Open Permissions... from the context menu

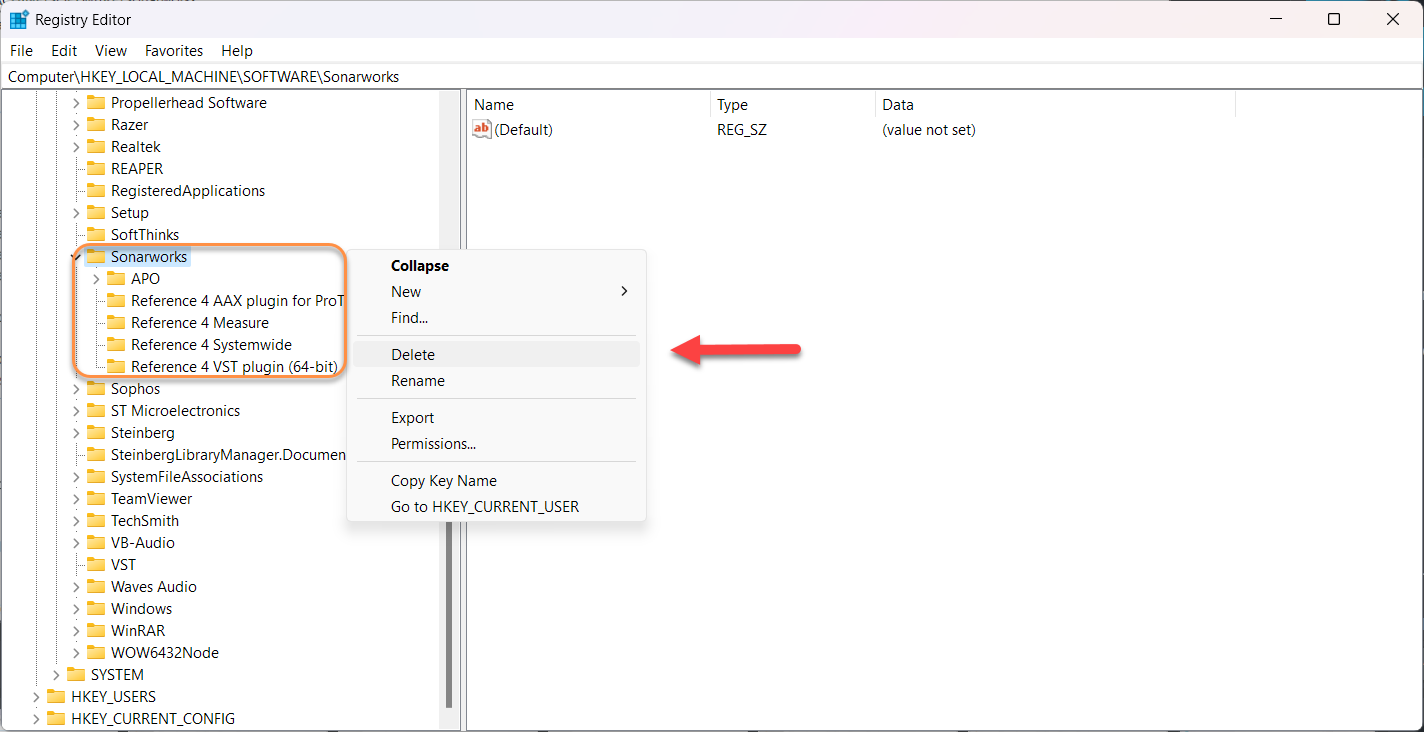[x=496, y=444]
